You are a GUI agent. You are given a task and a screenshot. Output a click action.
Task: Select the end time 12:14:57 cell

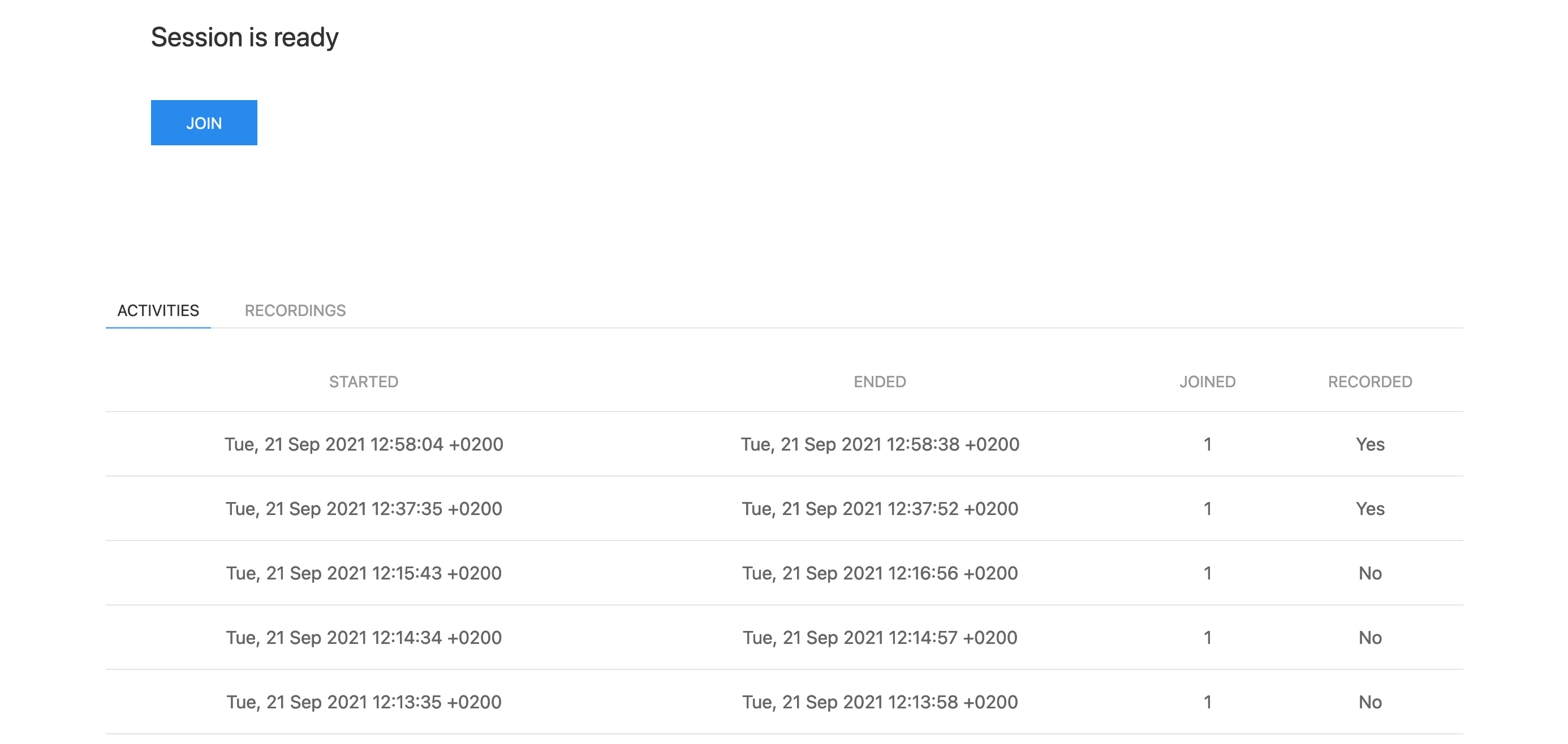880,638
